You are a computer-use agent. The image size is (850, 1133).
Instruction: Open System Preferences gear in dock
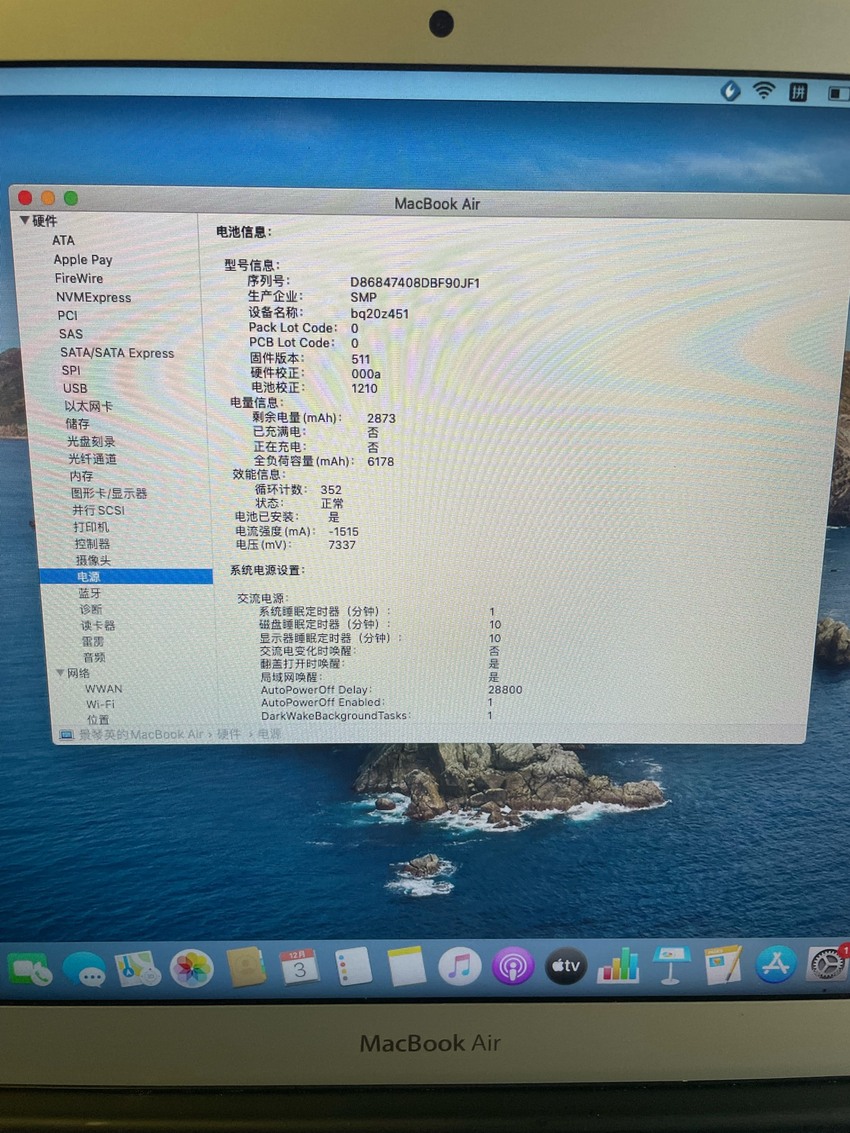(828, 964)
